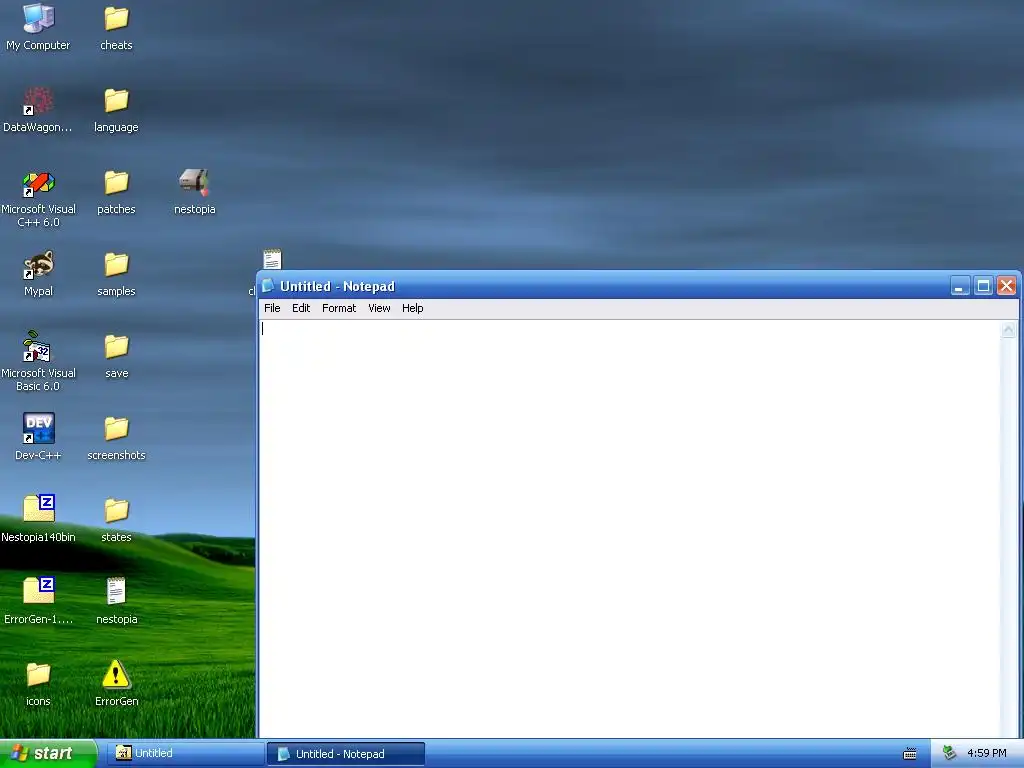Click the 4:59 PM clock
Image resolution: width=1024 pixels, height=768 pixels.
[x=987, y=753]
